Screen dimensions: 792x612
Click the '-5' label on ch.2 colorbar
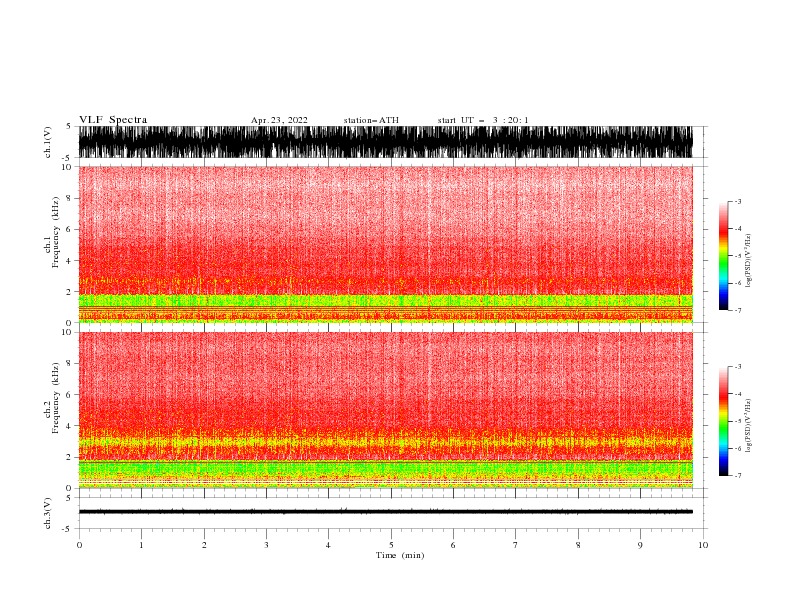pyautogui.click(x=737, y=421)
